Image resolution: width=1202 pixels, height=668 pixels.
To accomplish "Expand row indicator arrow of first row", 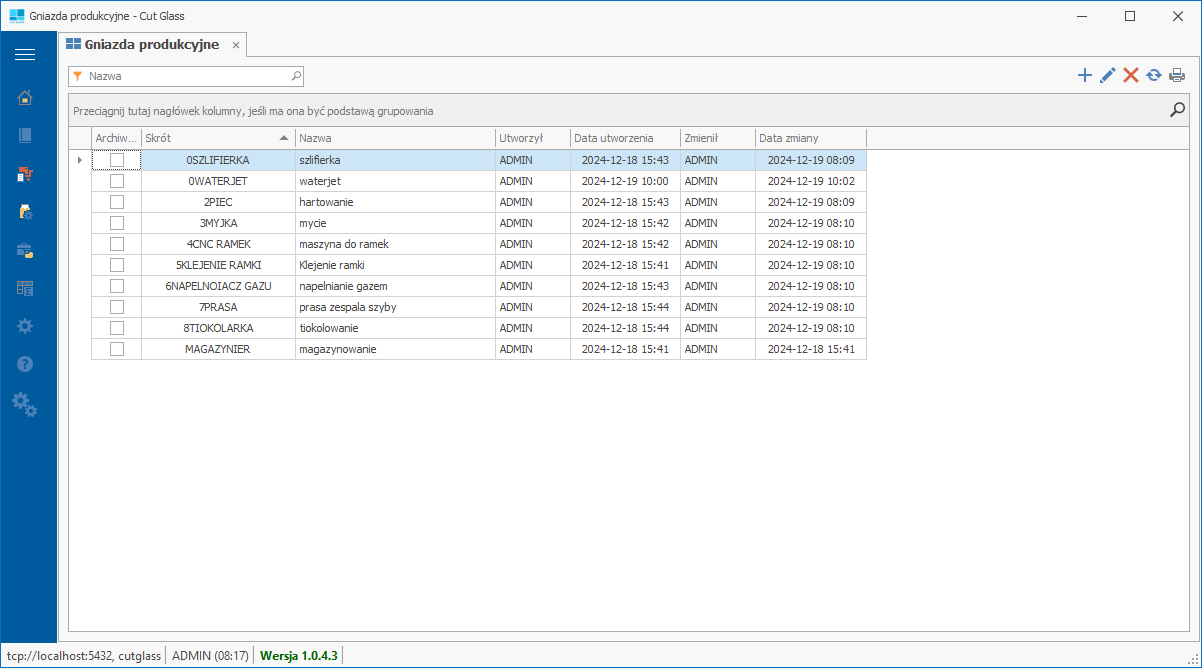I will coord(79,160).
